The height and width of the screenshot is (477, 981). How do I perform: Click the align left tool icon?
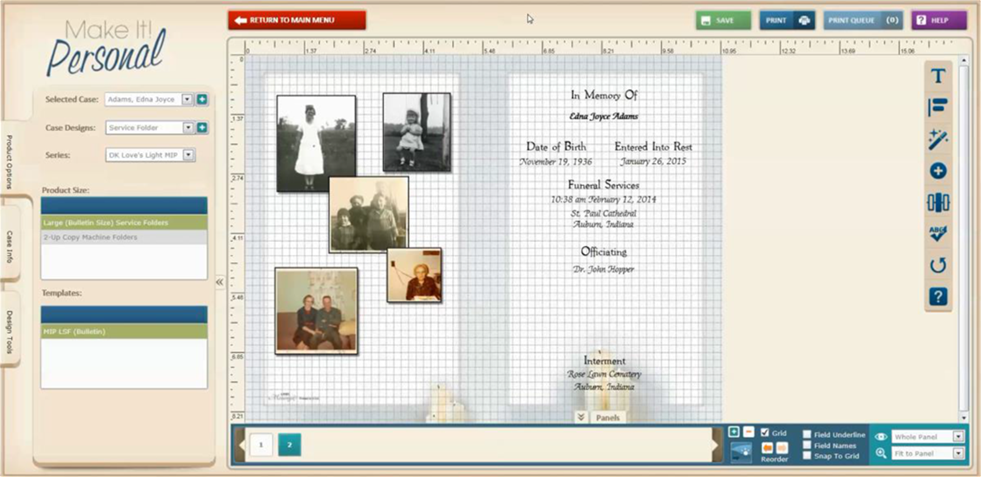coord(937,107)
